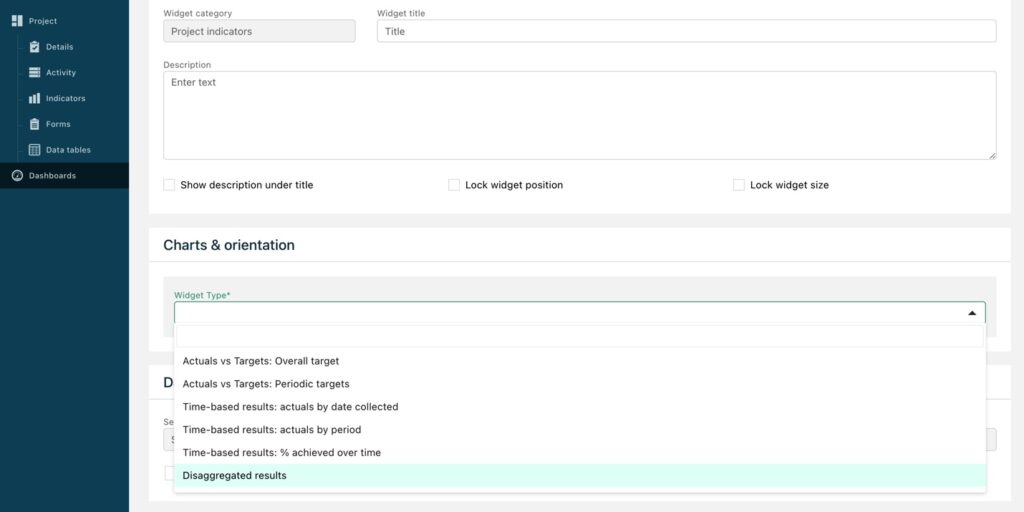Open Indicators via bar chart icon
1024x512 pixels.
35,98
